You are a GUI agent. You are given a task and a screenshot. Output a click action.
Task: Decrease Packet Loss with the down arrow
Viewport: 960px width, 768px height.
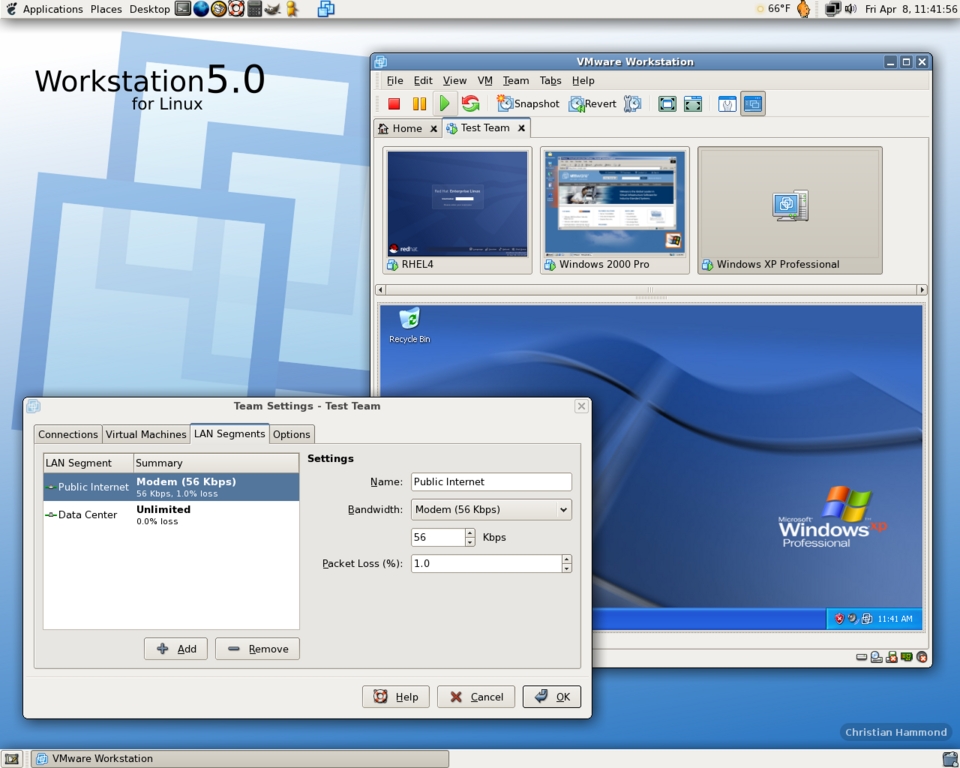pyautogui.click(x=567, y=568)
